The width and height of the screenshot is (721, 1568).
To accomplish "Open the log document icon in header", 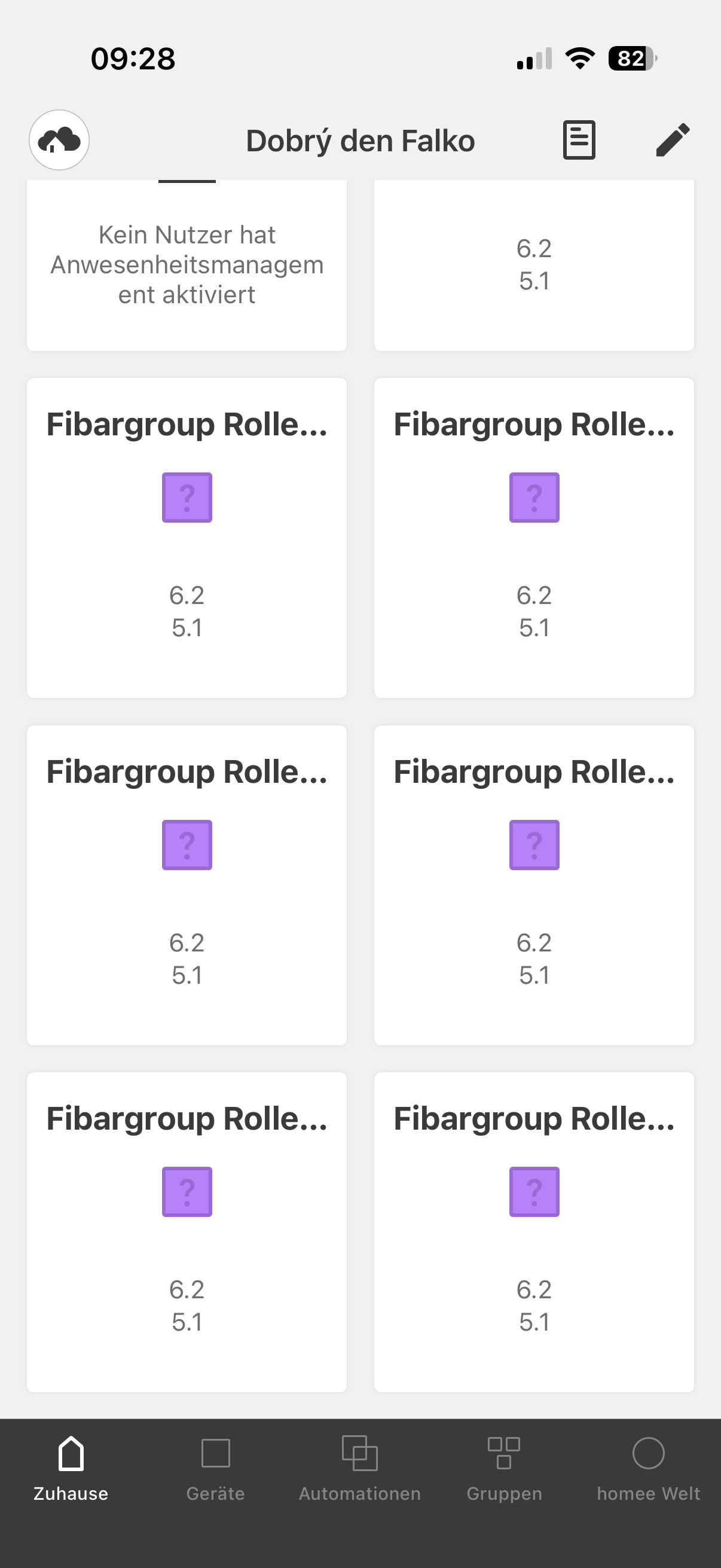I will [579, 140].
